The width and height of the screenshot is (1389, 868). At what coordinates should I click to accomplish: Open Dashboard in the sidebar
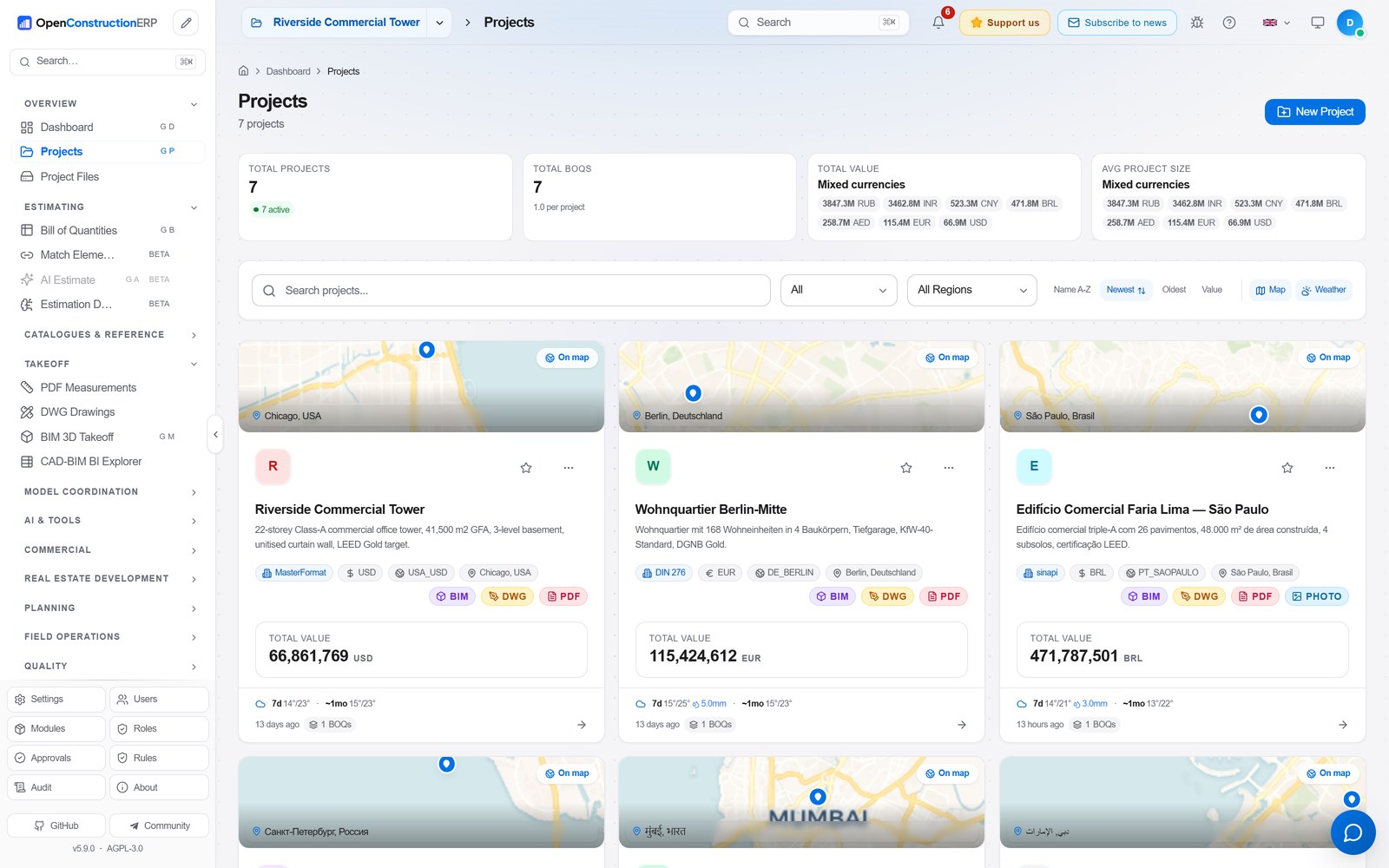pos(108,127)
